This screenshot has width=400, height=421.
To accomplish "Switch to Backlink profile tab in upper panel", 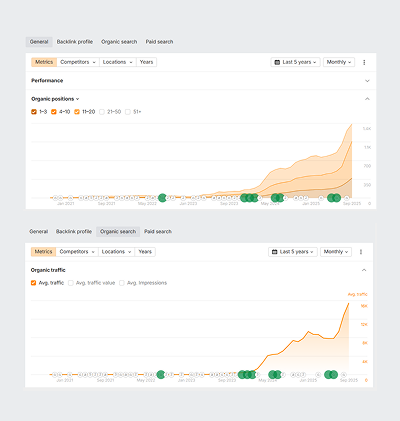I will 75,42.
